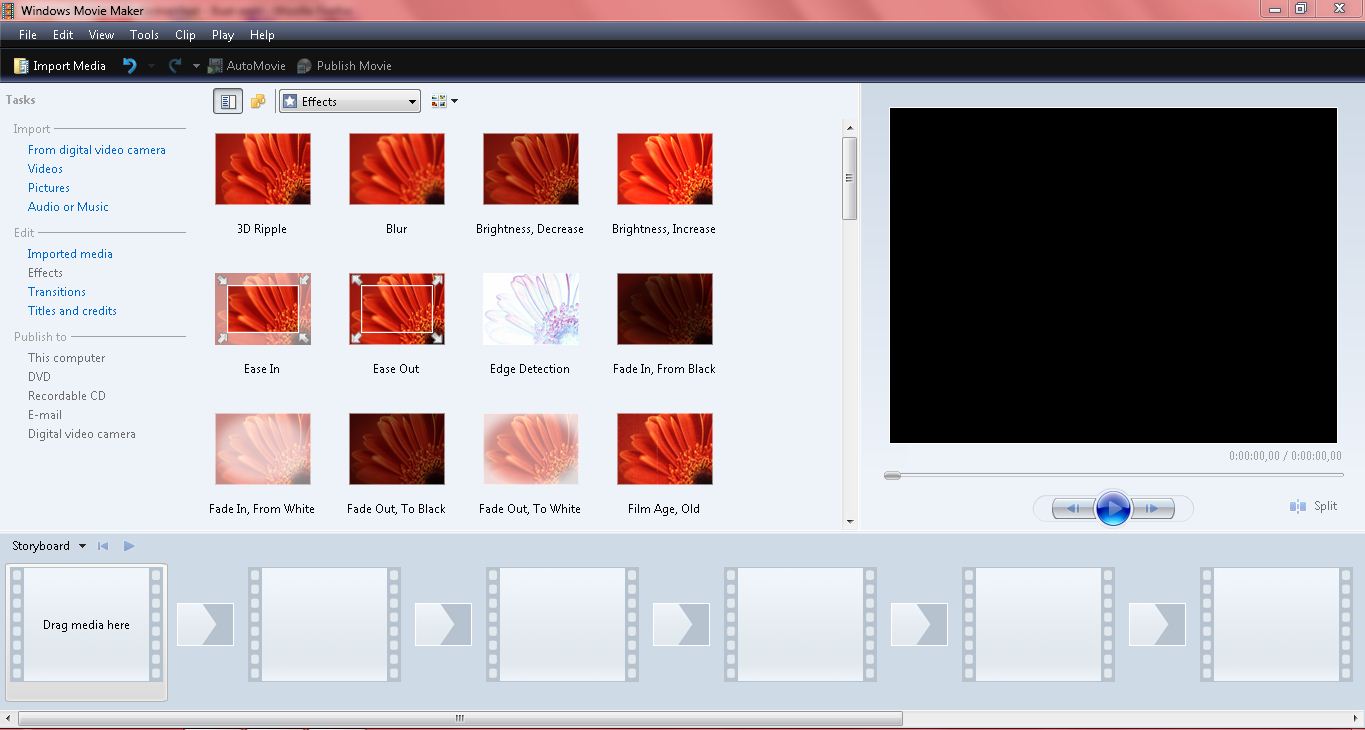Click the up-one-level folder icon
This screenshot has height=730, width=1365.
(x=258, y=100)
